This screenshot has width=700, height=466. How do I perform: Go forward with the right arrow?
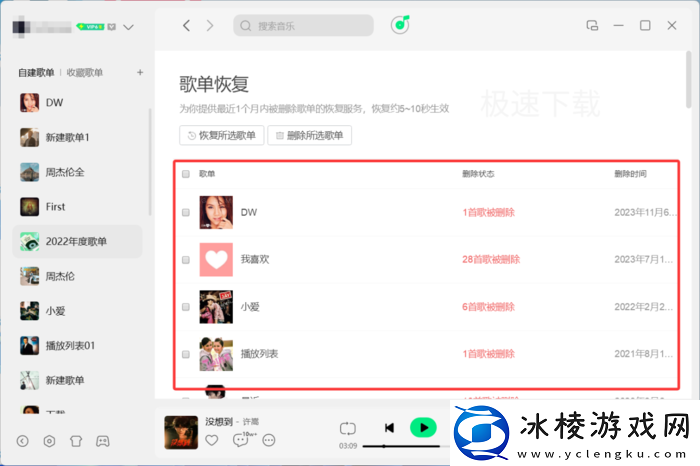210,26
